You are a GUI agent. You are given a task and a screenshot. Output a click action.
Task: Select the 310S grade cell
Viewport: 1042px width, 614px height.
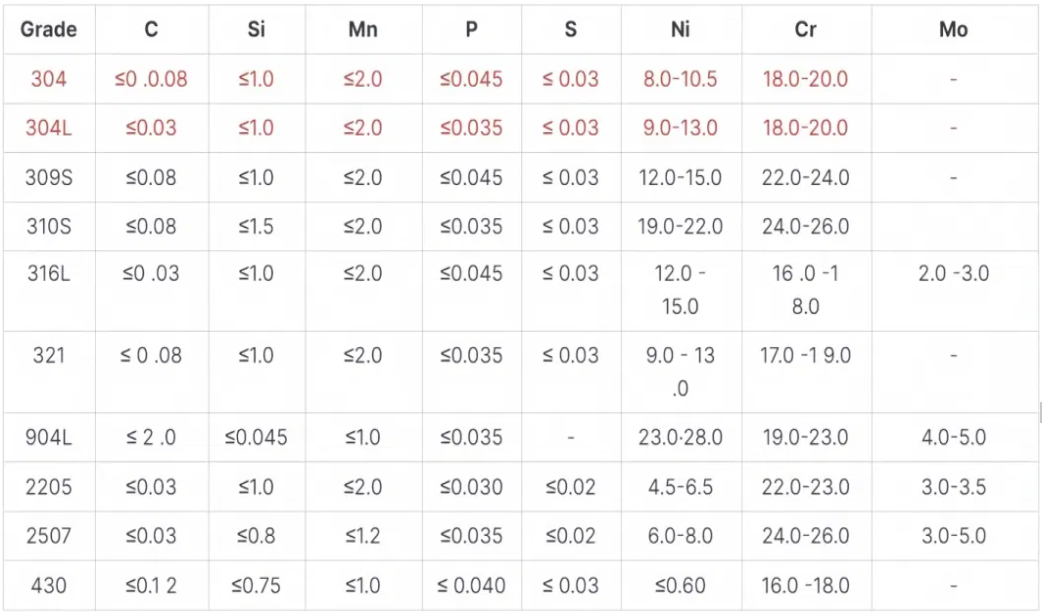click(x=48, y=226)
